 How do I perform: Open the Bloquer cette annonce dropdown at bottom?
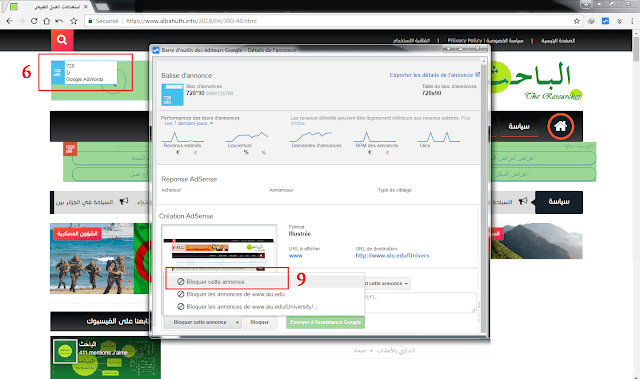[202, 322]
